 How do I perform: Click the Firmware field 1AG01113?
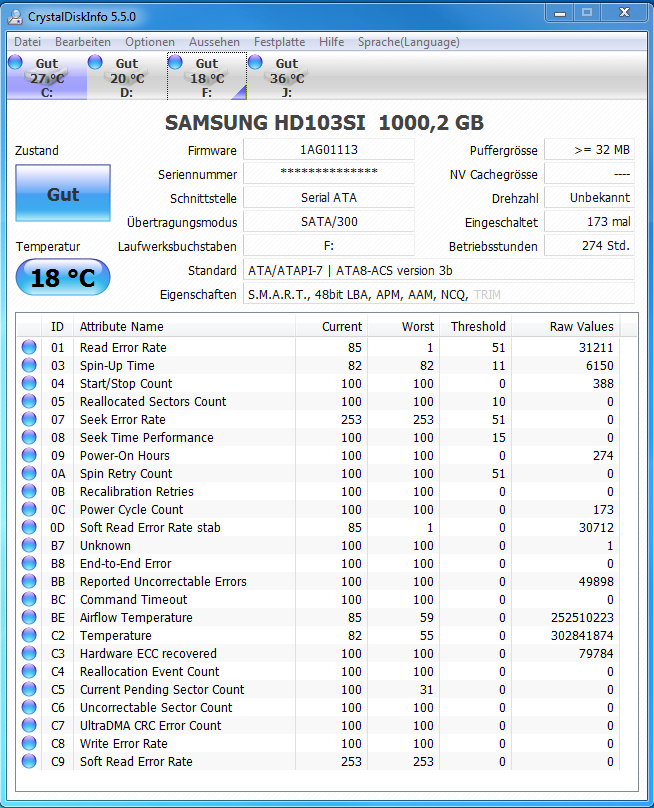[329, 149]
